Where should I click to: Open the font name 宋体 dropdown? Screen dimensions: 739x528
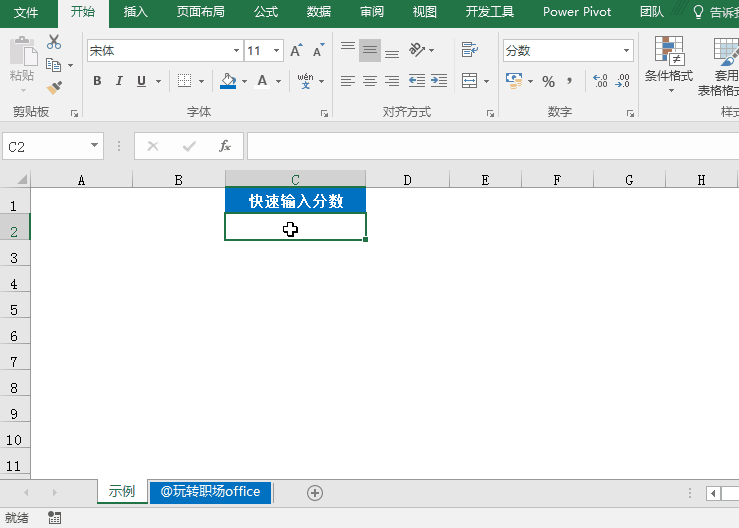236,50
